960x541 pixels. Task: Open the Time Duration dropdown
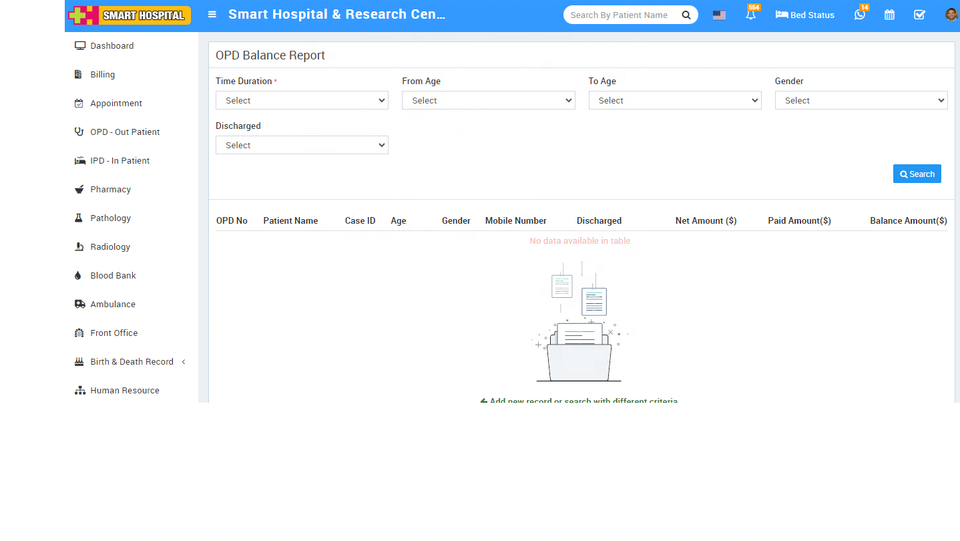tap(301, 101)
